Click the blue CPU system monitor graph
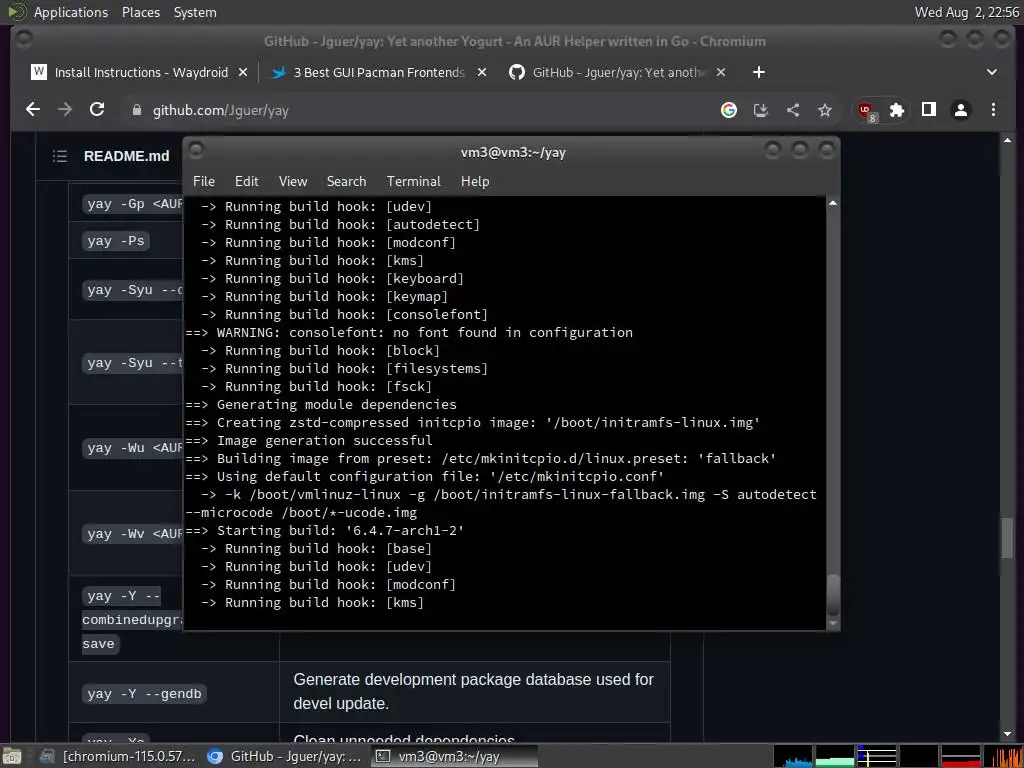This screenshot has width=1024, height=768. 793,756
